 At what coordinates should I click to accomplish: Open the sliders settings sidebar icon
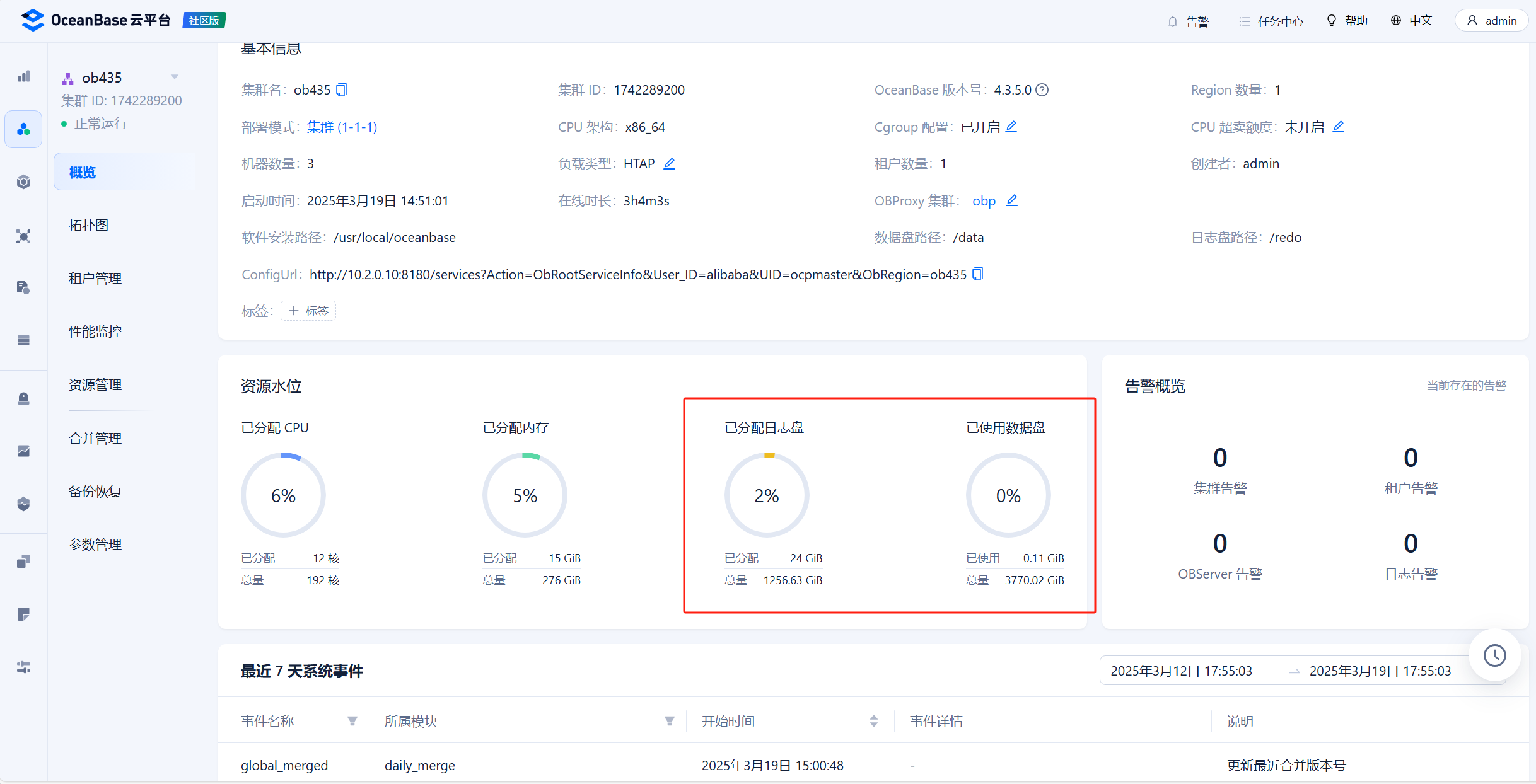coord(23,667)
